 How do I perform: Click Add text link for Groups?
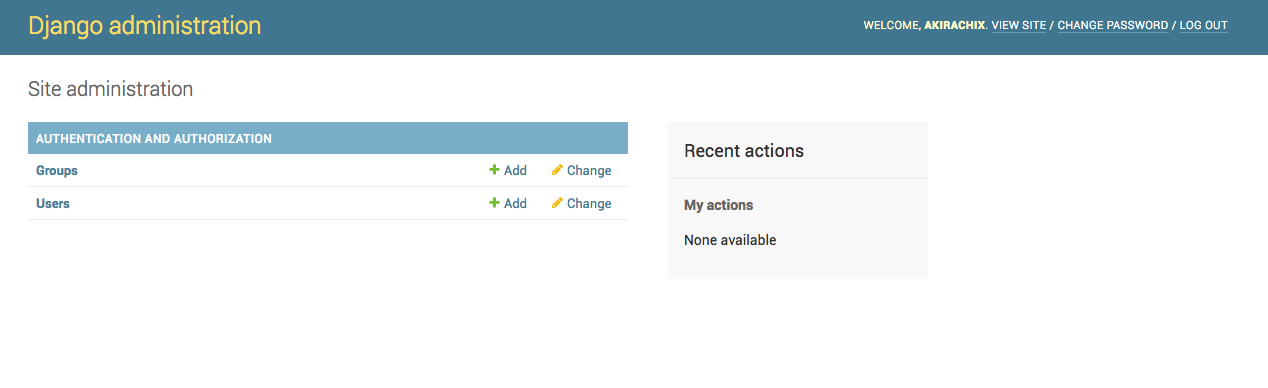pos(515,171)
